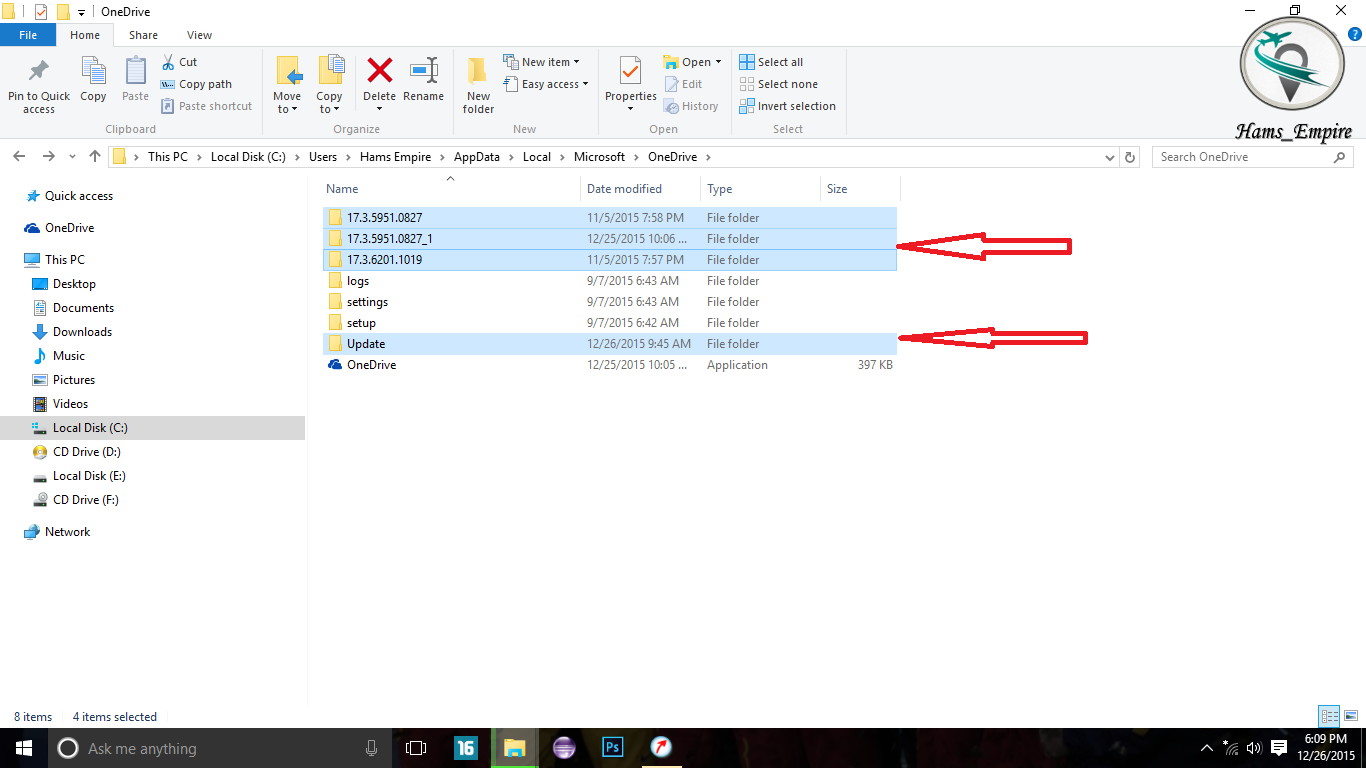Viewport: 1366px width, 768px height.
Task: Open Music in navigation pane
Action: pos(59,356)
